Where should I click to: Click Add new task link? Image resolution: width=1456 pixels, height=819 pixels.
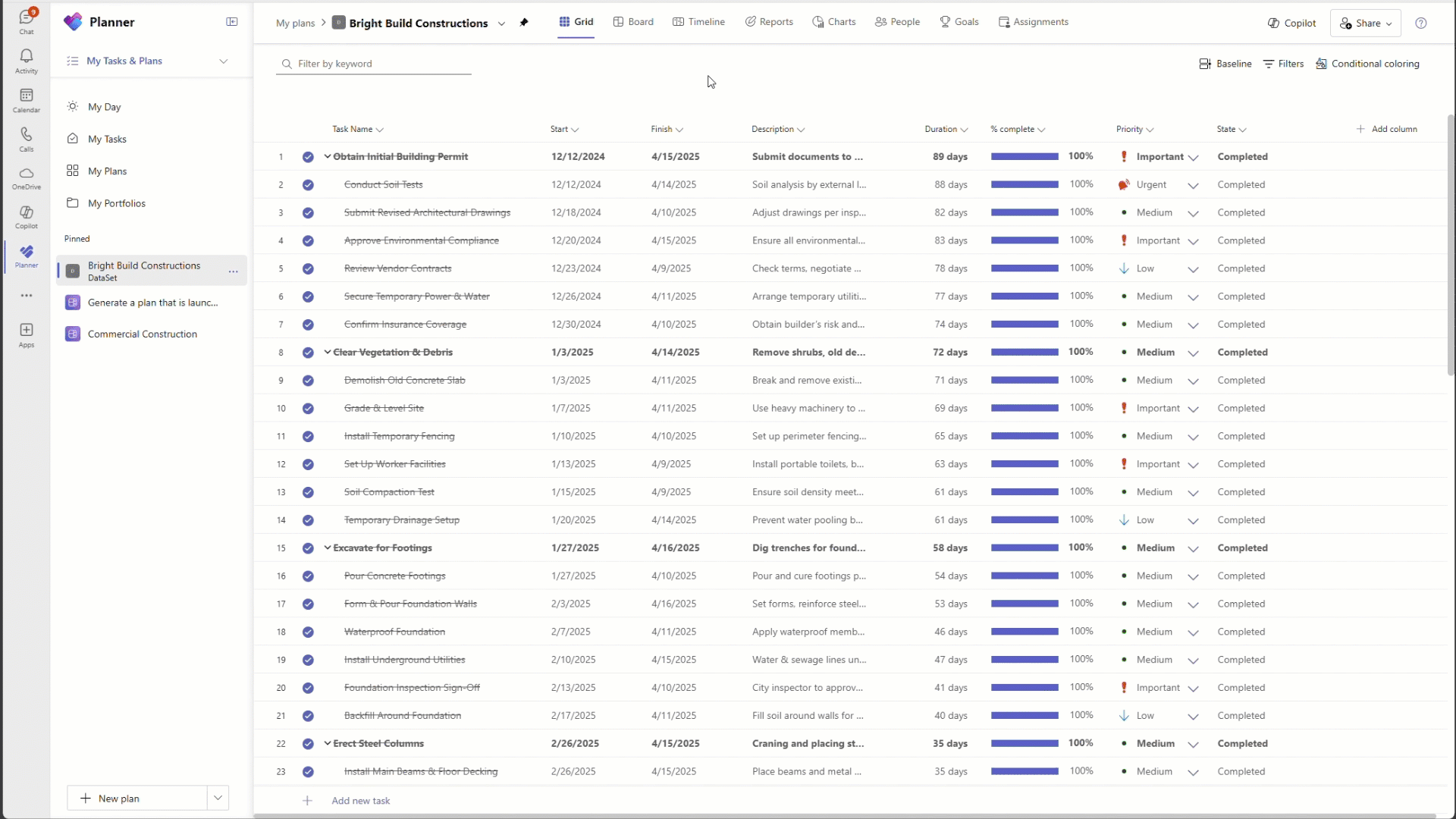tap(360, 801)
